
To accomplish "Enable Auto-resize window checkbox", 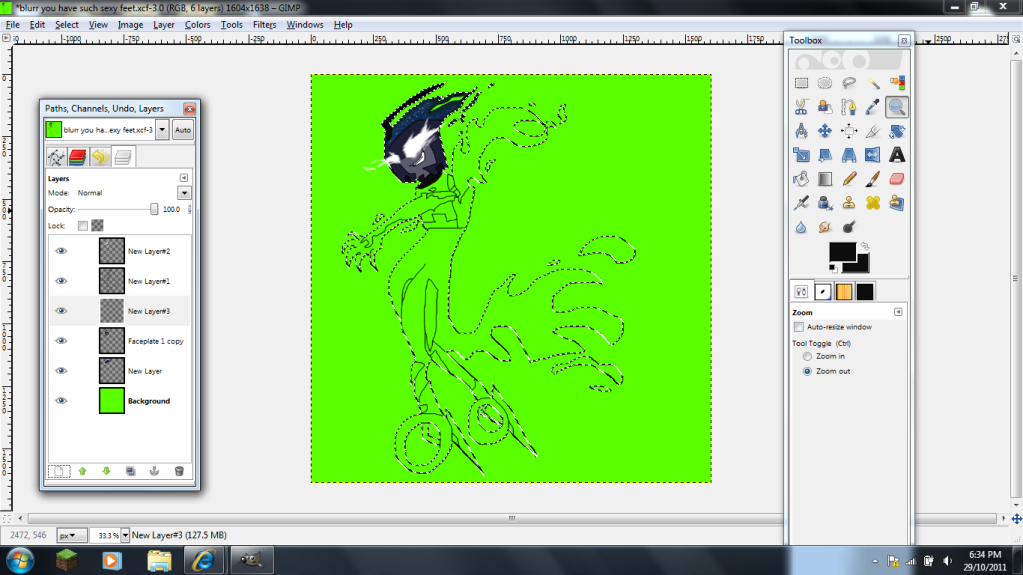I will pos(798,327).
